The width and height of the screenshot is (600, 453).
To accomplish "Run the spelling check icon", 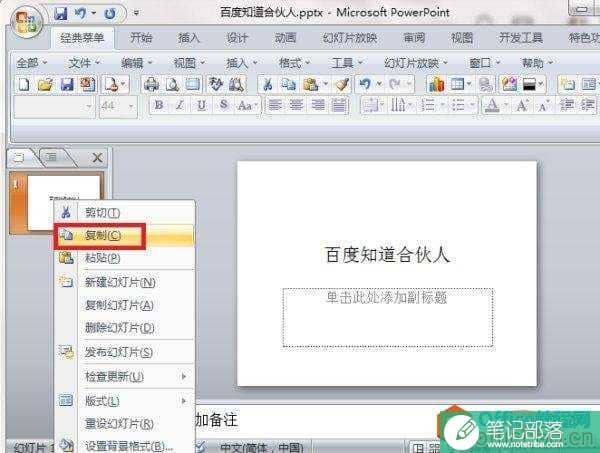I will pos(215,84).
